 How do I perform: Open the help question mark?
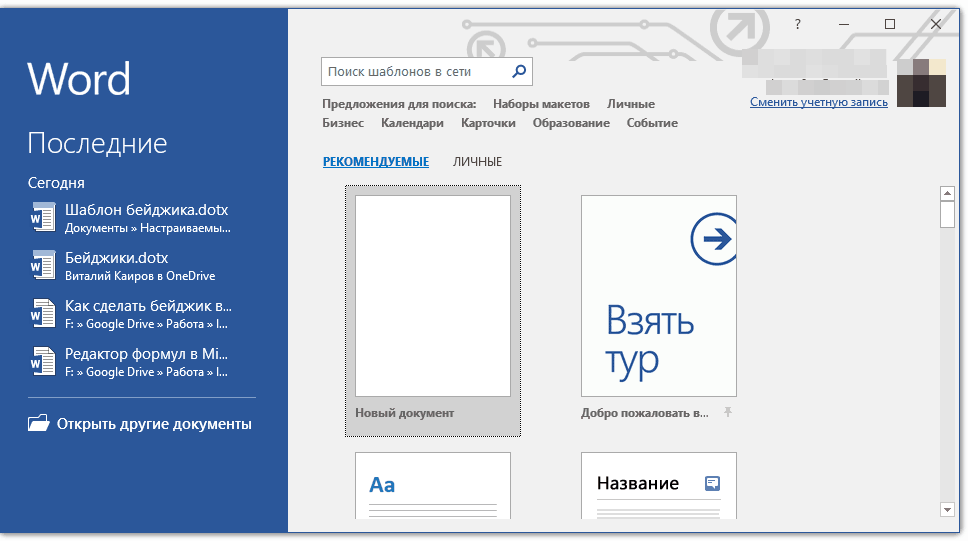tap(798, 24)
